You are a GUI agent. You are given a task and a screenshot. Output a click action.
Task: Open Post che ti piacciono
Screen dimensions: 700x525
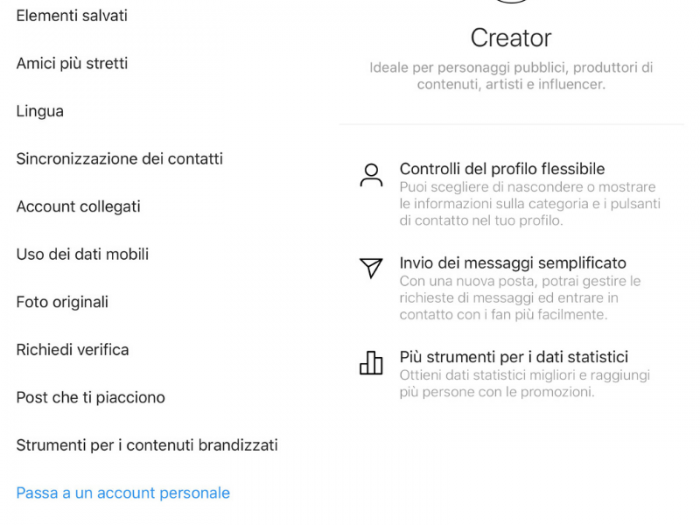pyautogui.click(x=90, y=397)
